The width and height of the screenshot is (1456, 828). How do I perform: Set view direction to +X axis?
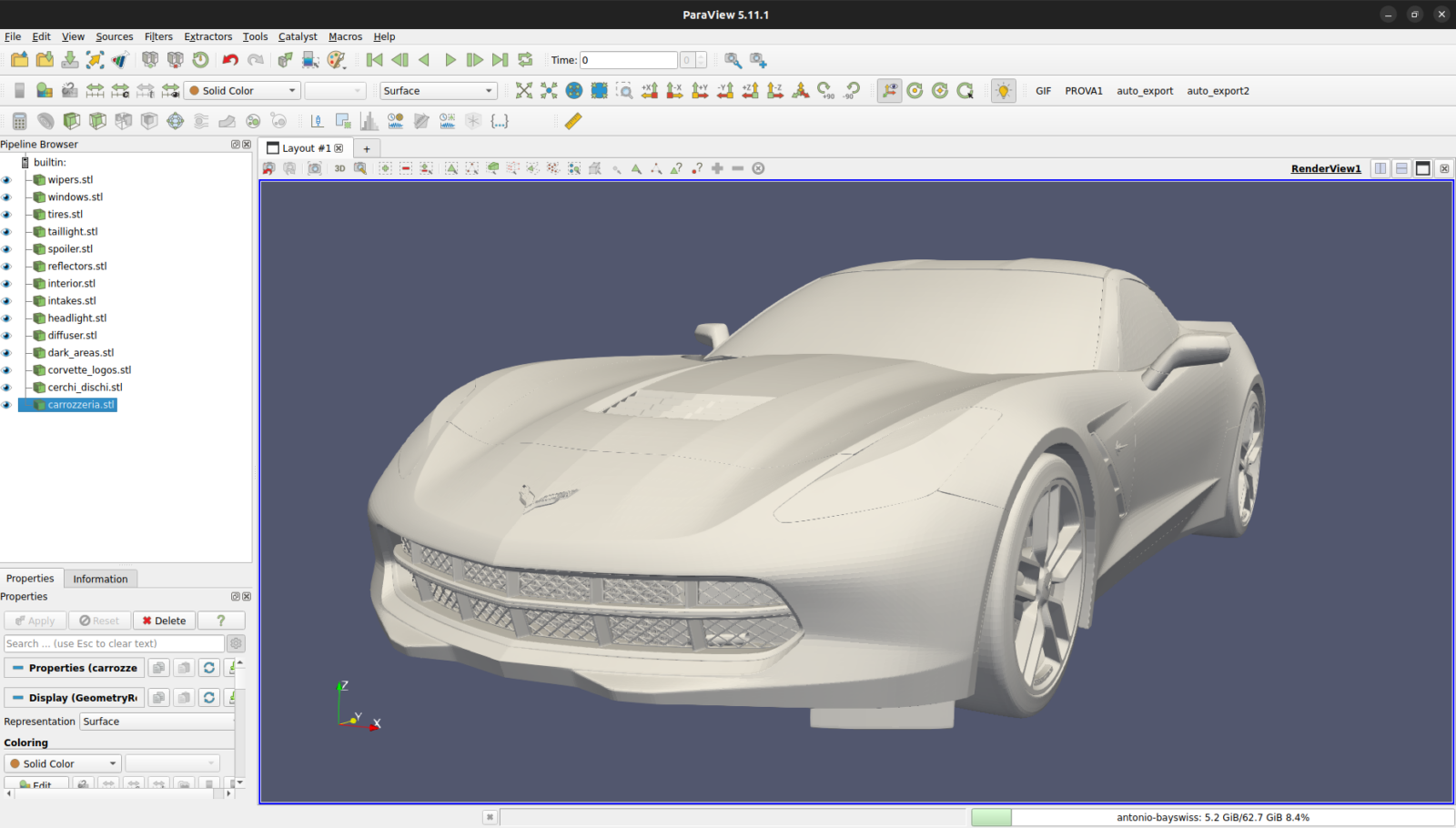[650, 91]
